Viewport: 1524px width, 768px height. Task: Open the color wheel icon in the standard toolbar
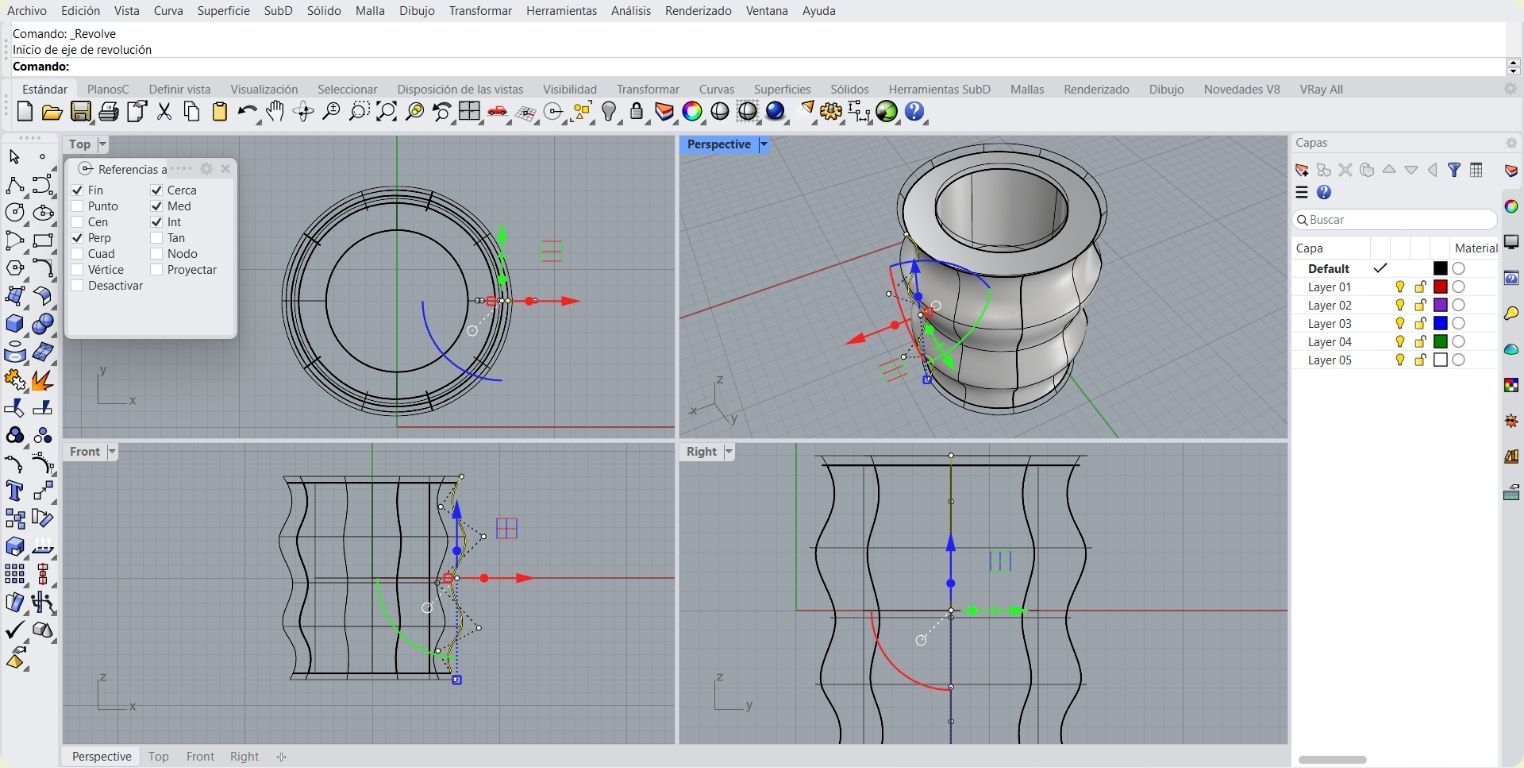[692, 112]
